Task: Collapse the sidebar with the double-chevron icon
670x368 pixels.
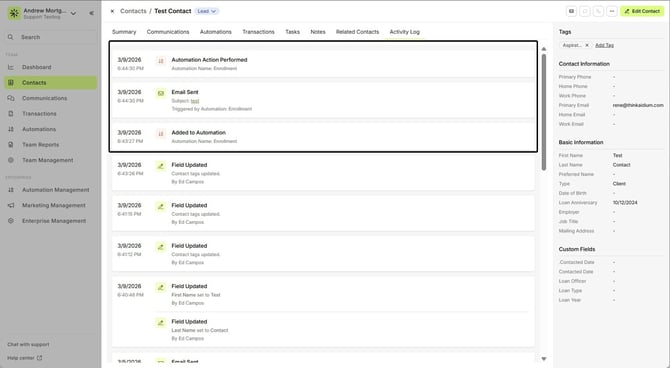Action: pyautogui.click(x=91, y=13)
